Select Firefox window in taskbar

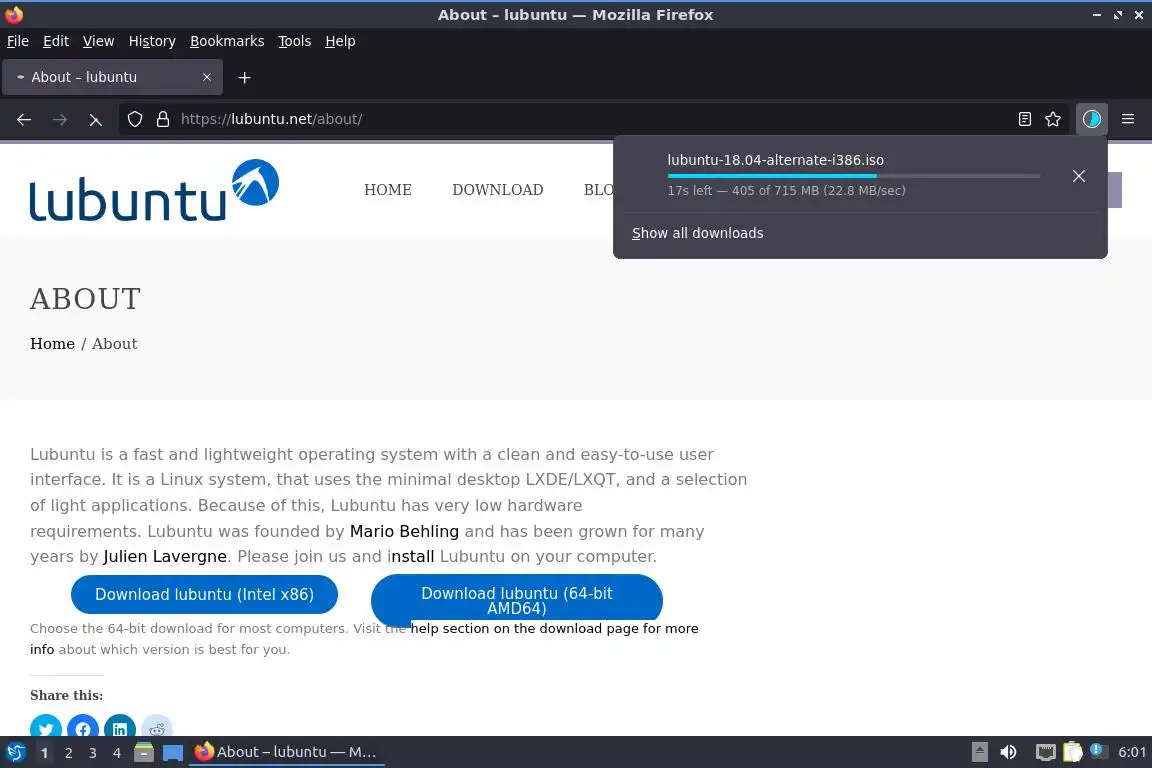[287, 752]
